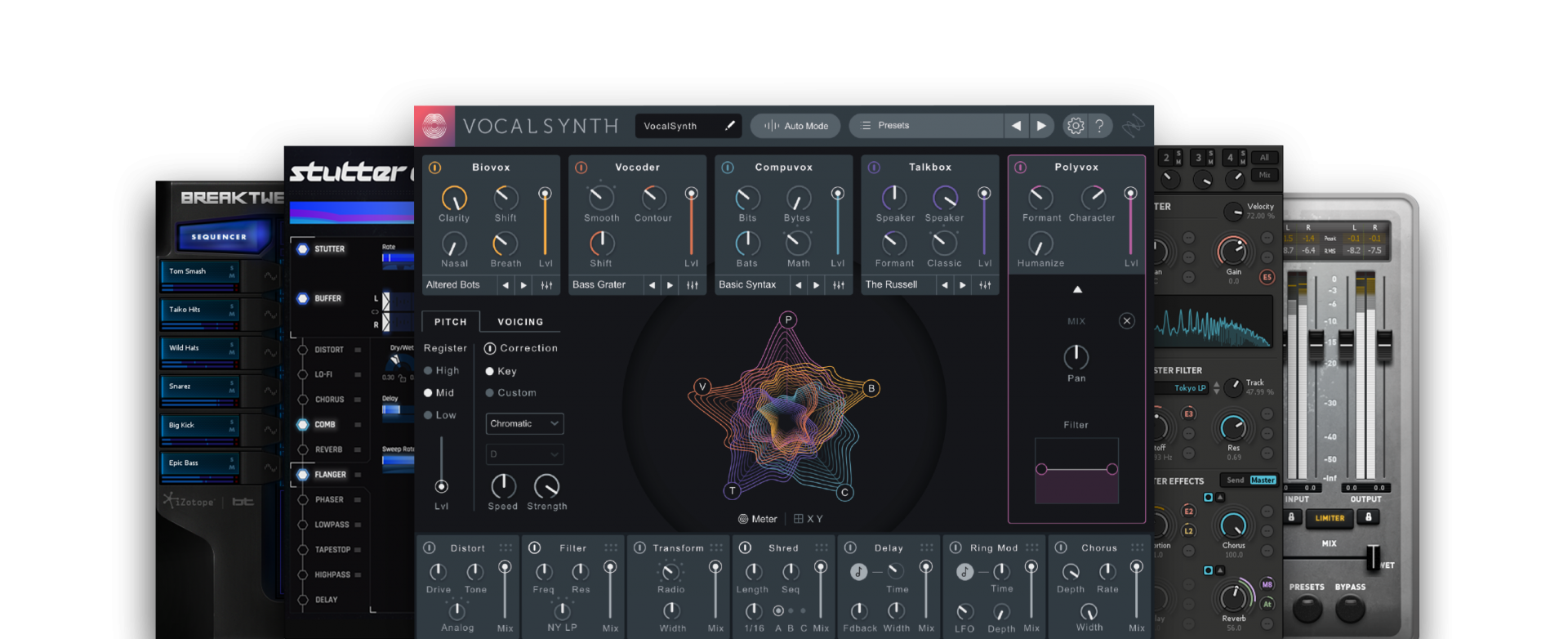Click the pencil icon to rename preset

[x=729, y=126]
